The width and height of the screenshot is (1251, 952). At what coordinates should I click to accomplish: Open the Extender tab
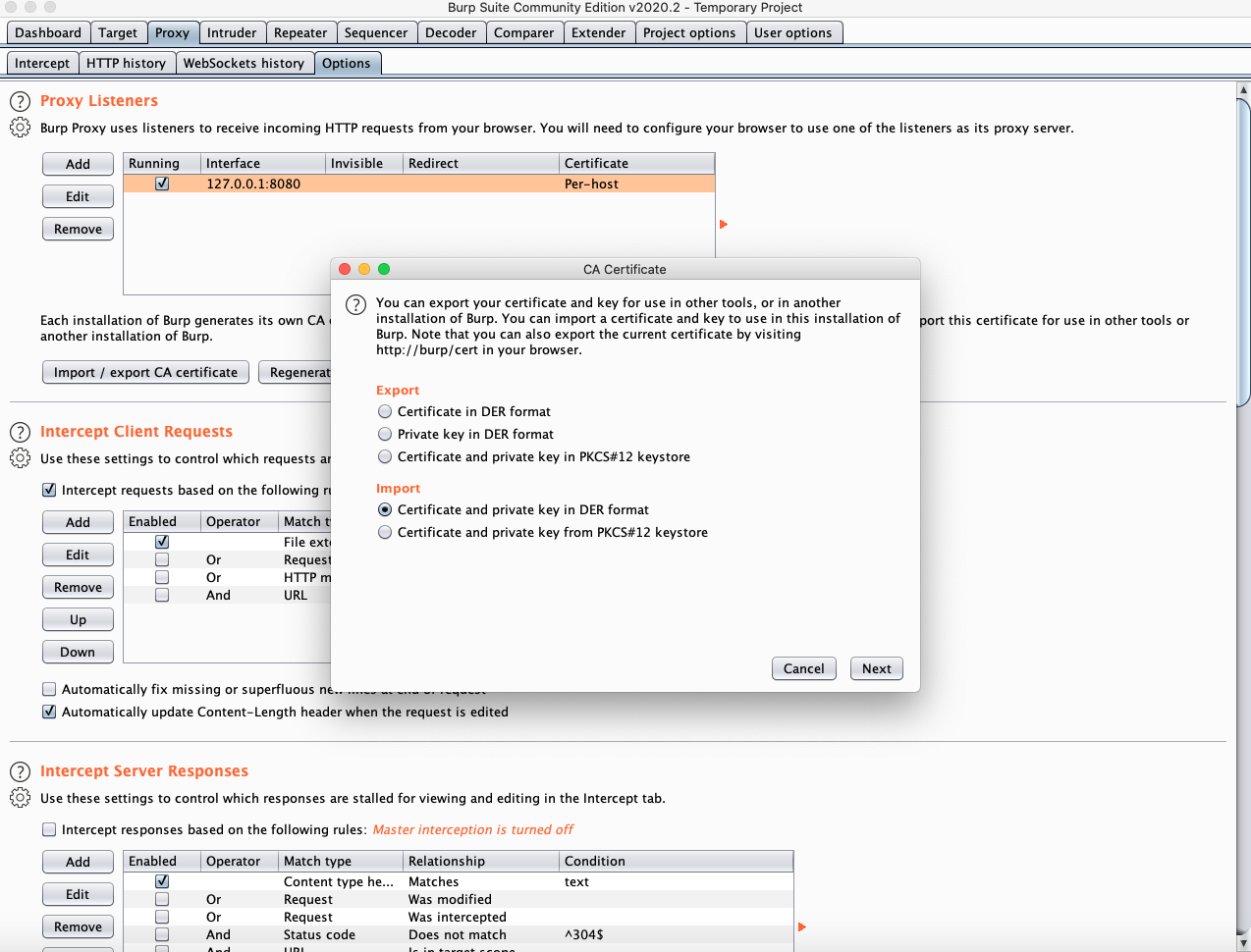pyautogui.click(x=599, y=32)
